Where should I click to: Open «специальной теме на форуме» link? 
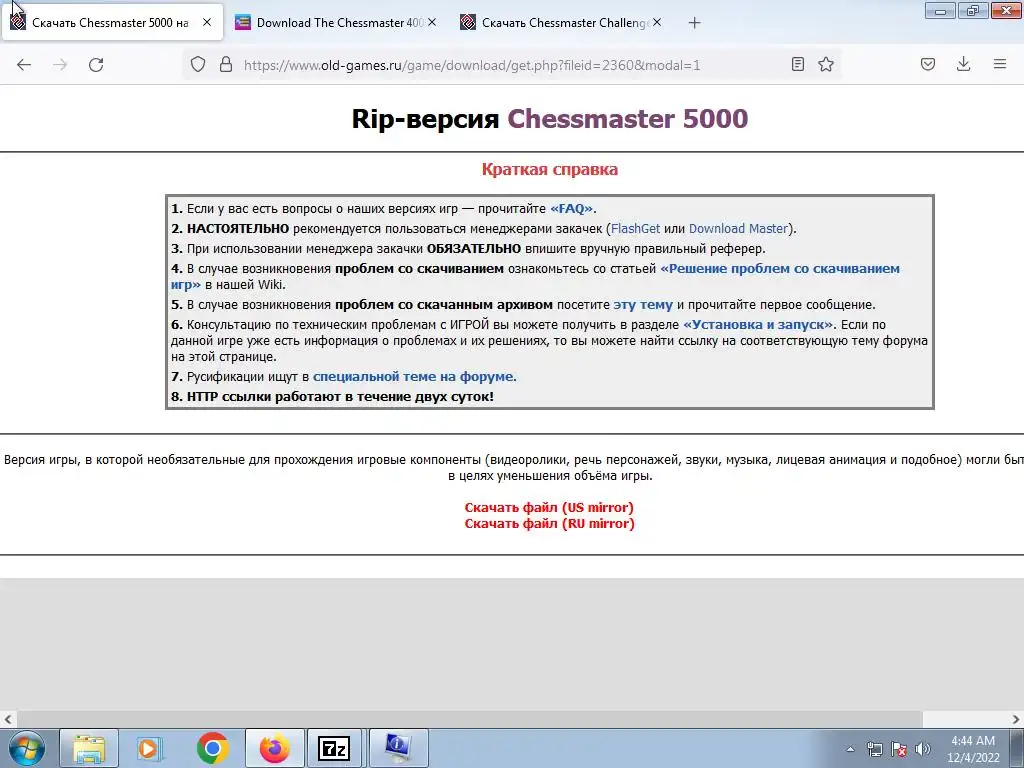point(414,377)
